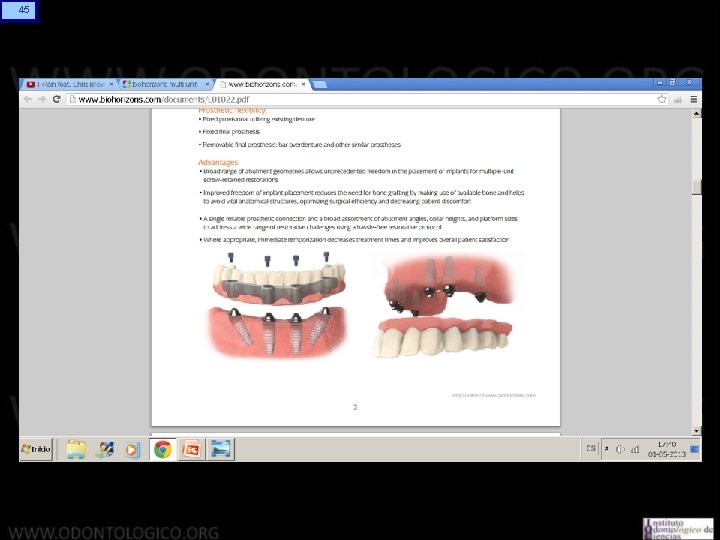The height and width of the screenshot is (540, 720).
Task: Click page number 2 at page bottom
Action: 355,407
